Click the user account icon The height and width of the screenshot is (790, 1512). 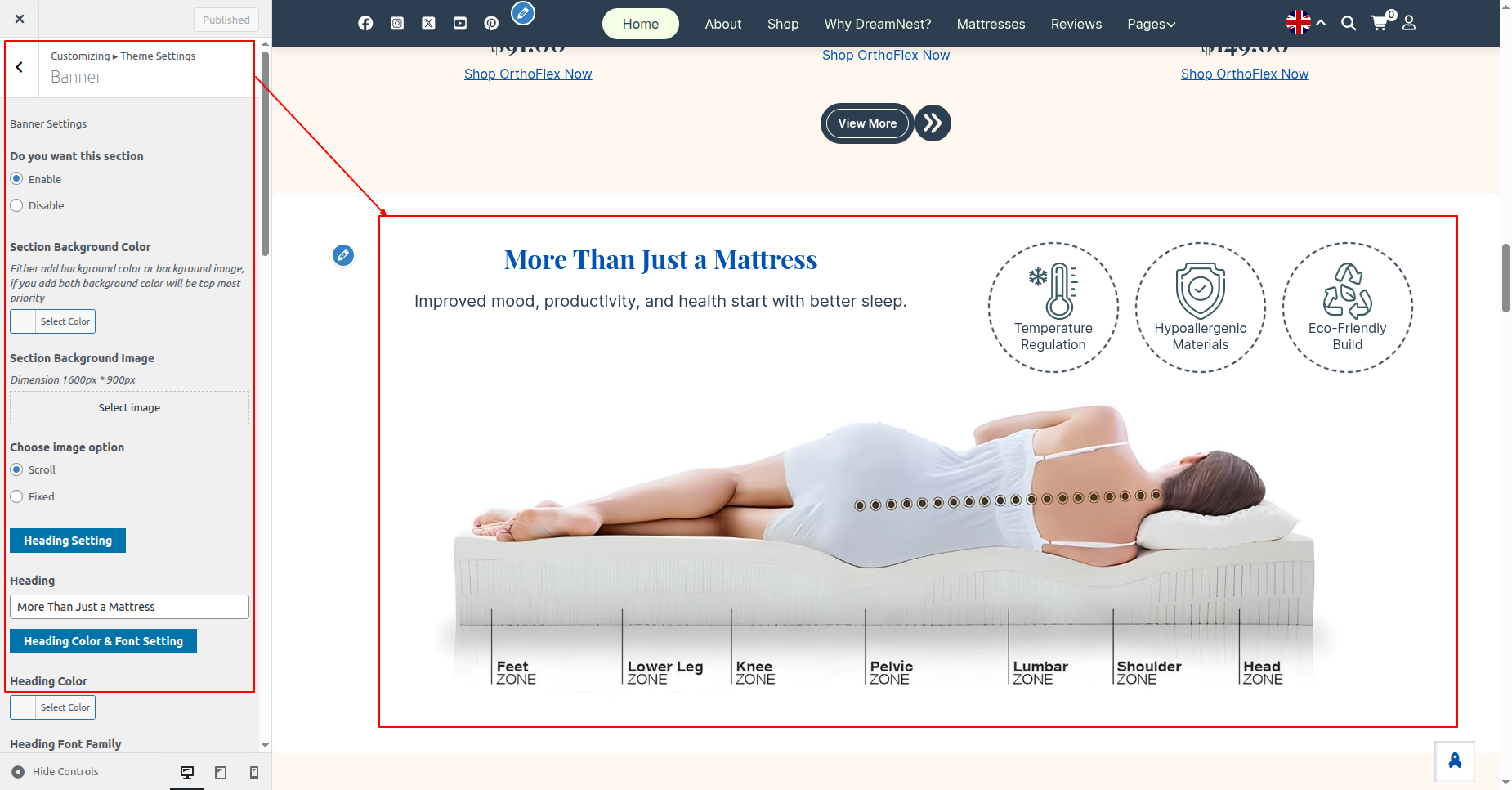pyautogui.click(x=1409, y=24)
